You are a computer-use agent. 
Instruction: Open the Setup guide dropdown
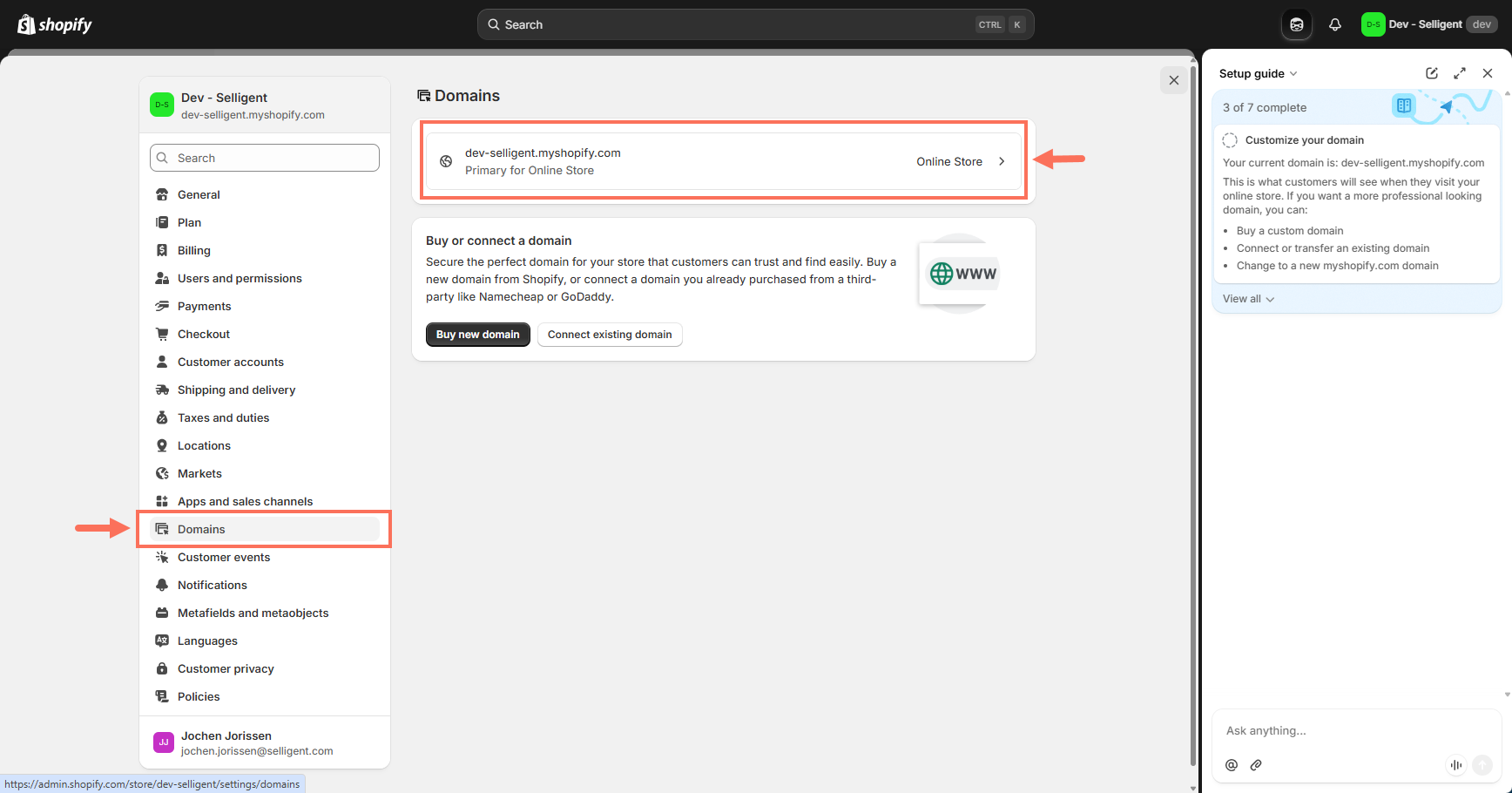click(1258, 73)
